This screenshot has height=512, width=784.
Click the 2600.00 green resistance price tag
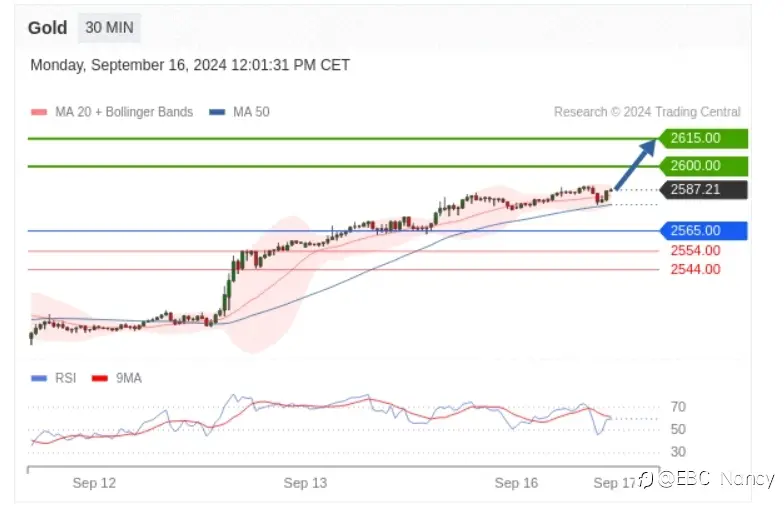704,166
